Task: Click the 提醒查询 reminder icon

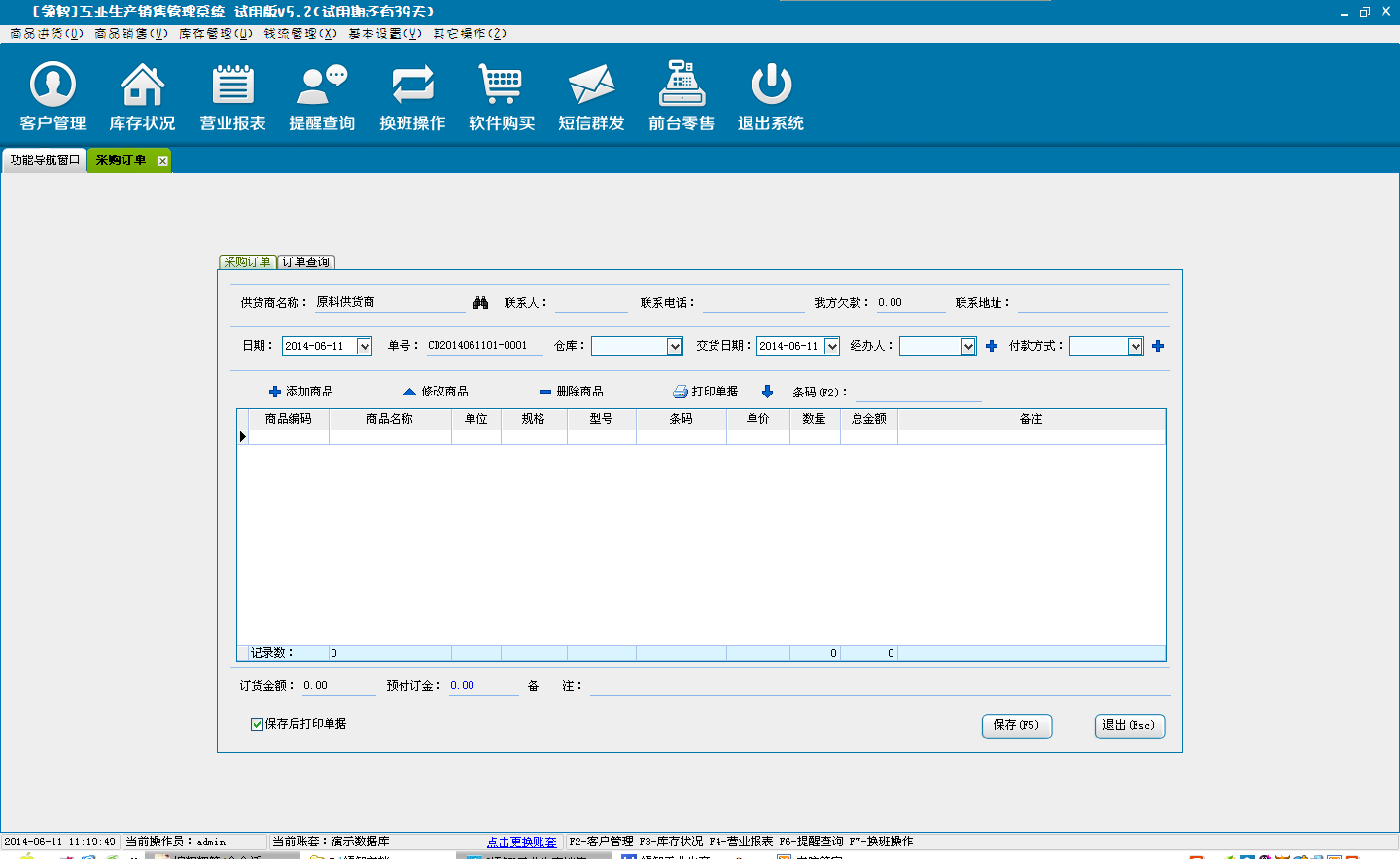Action: (x=322, y=86)
